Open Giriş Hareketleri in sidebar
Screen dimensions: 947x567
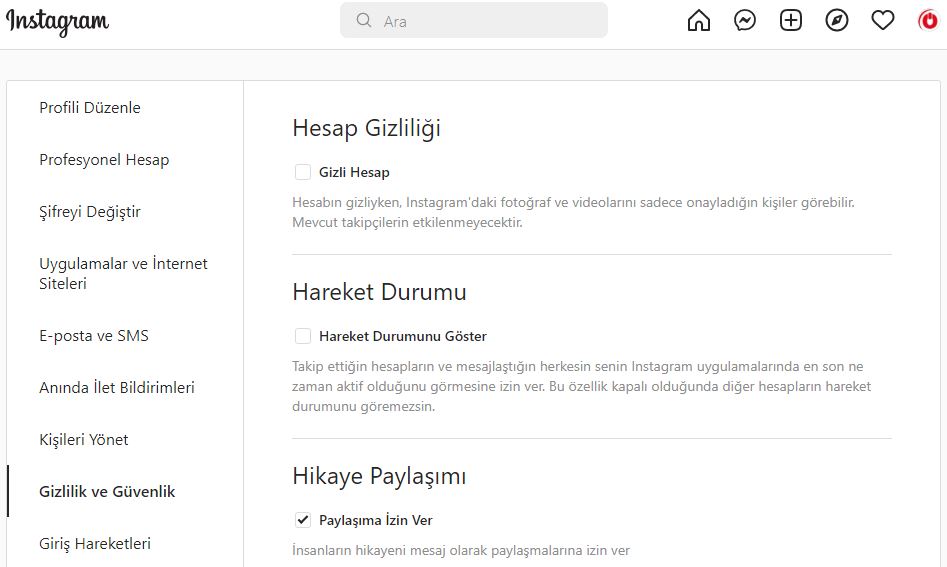(95, 544)
